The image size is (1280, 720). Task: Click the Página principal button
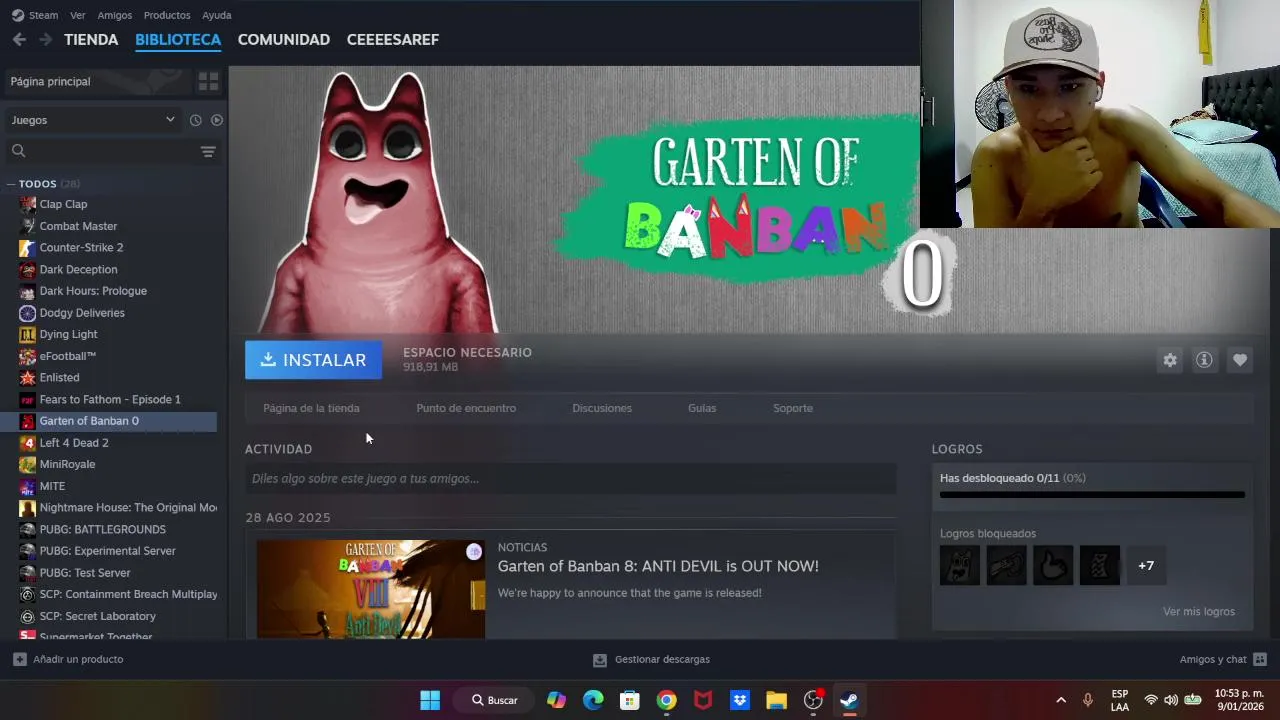96,81
